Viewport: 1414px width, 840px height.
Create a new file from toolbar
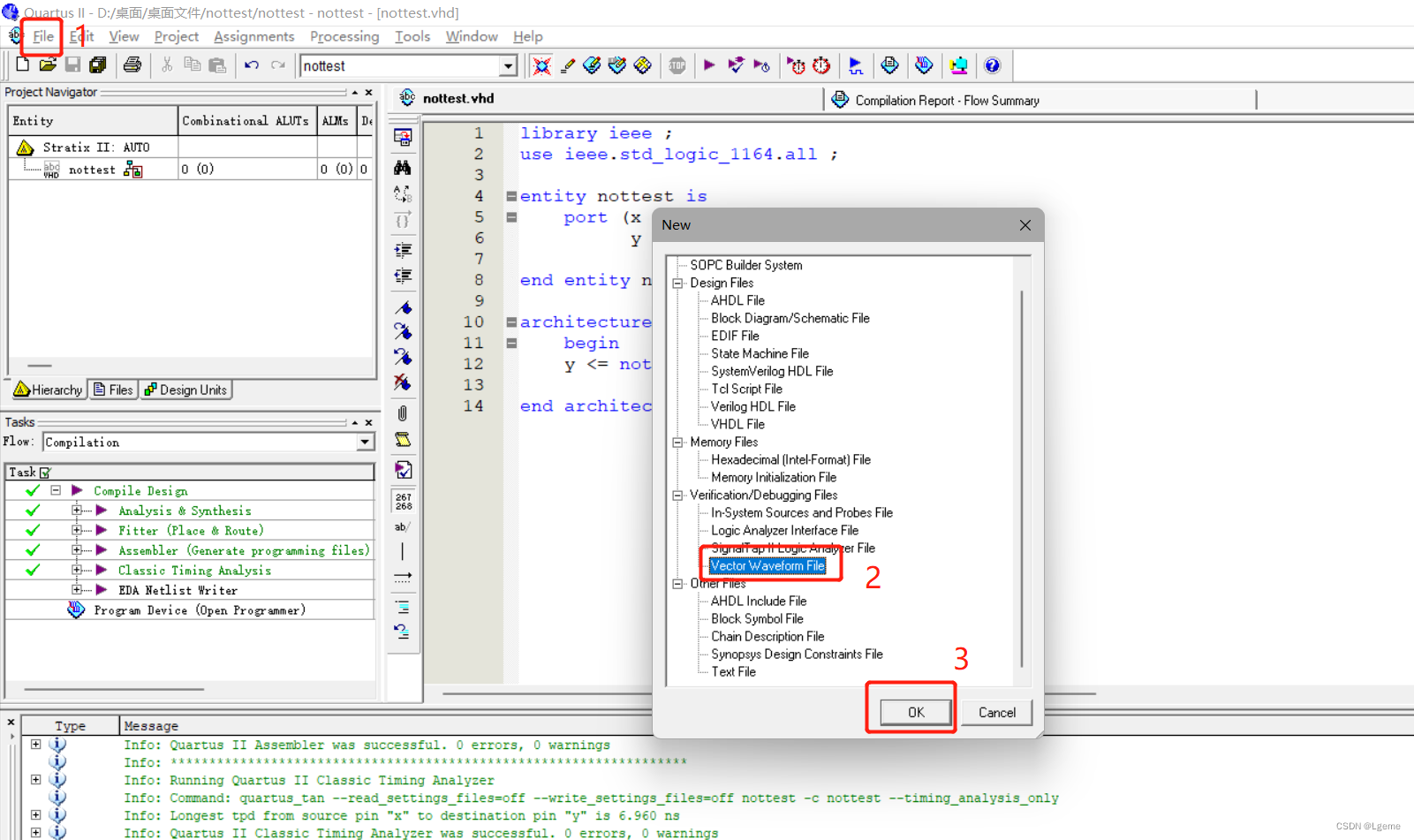(23, 64)
